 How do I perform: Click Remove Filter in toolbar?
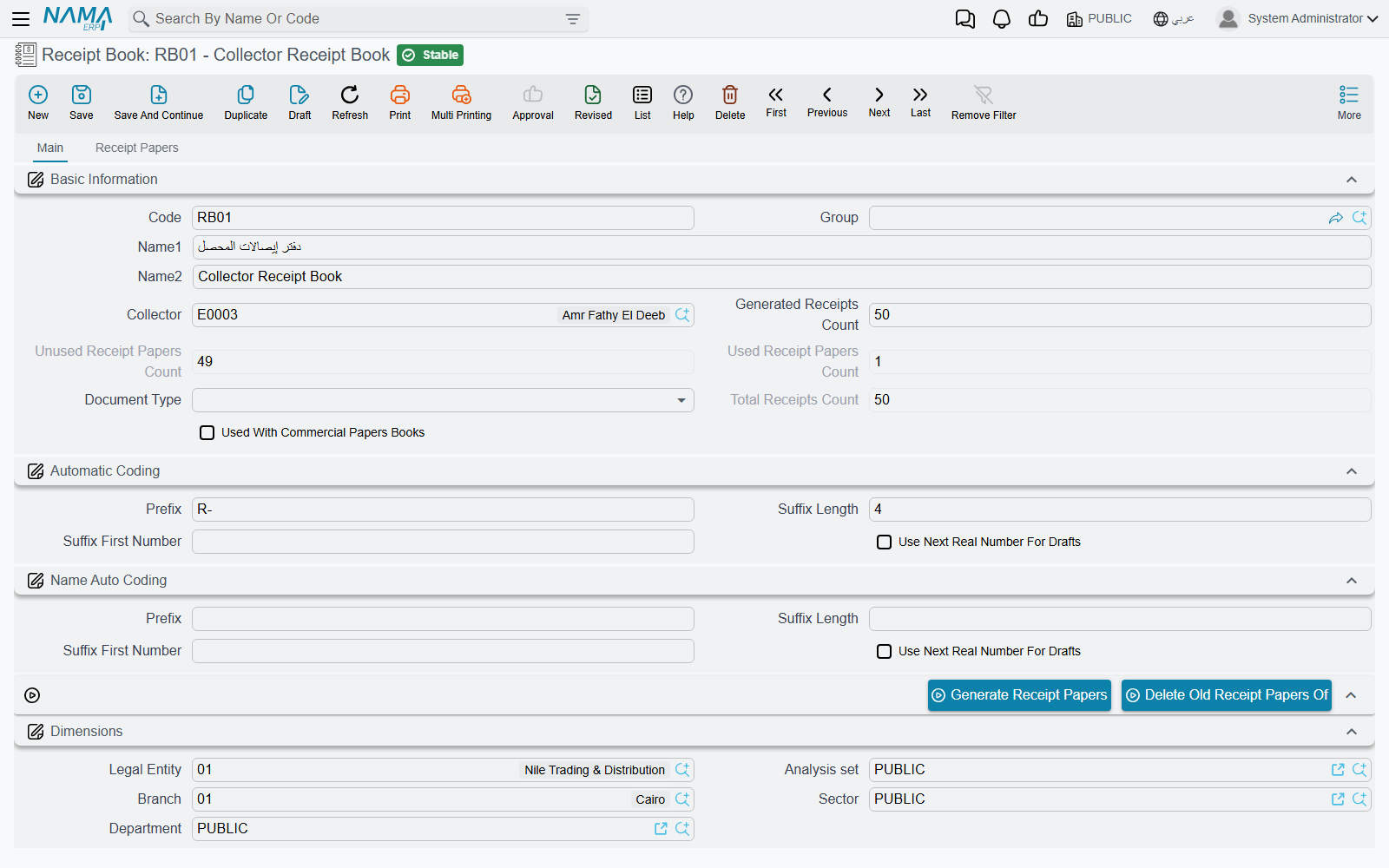point(984,102)
